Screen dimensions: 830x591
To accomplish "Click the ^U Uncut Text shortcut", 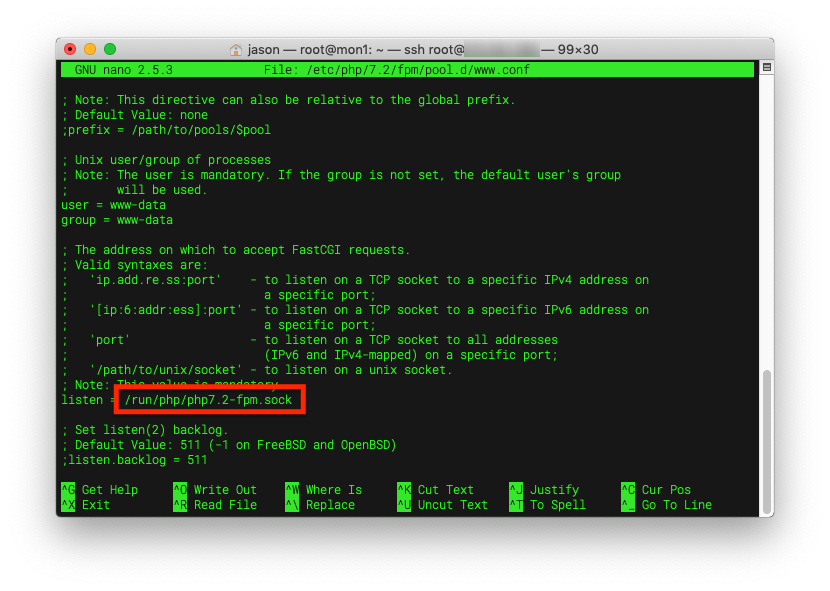I will click(x=443, y=505).
